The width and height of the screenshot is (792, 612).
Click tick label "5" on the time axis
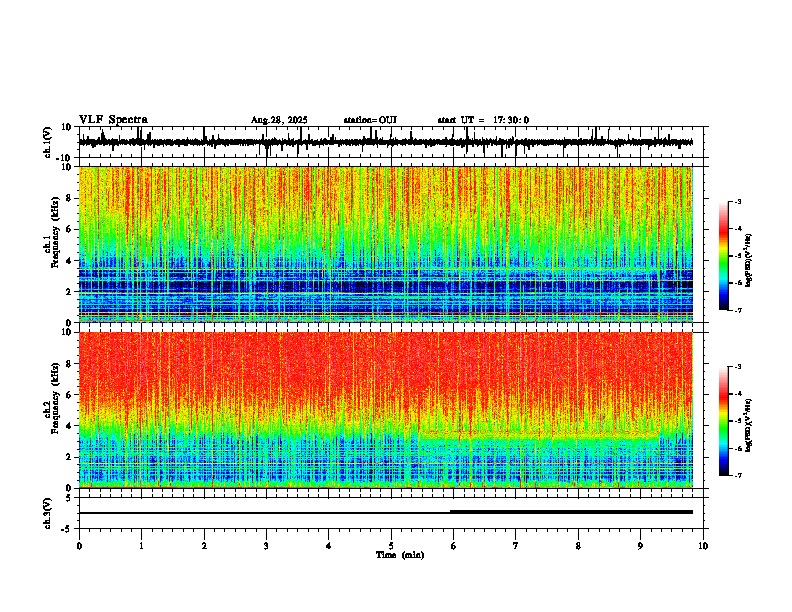[x=391, y=546]
